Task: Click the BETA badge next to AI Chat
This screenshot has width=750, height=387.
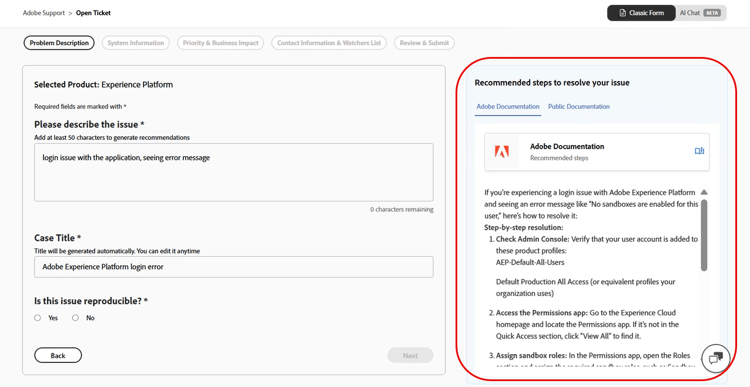Action: tap(712, 13)
